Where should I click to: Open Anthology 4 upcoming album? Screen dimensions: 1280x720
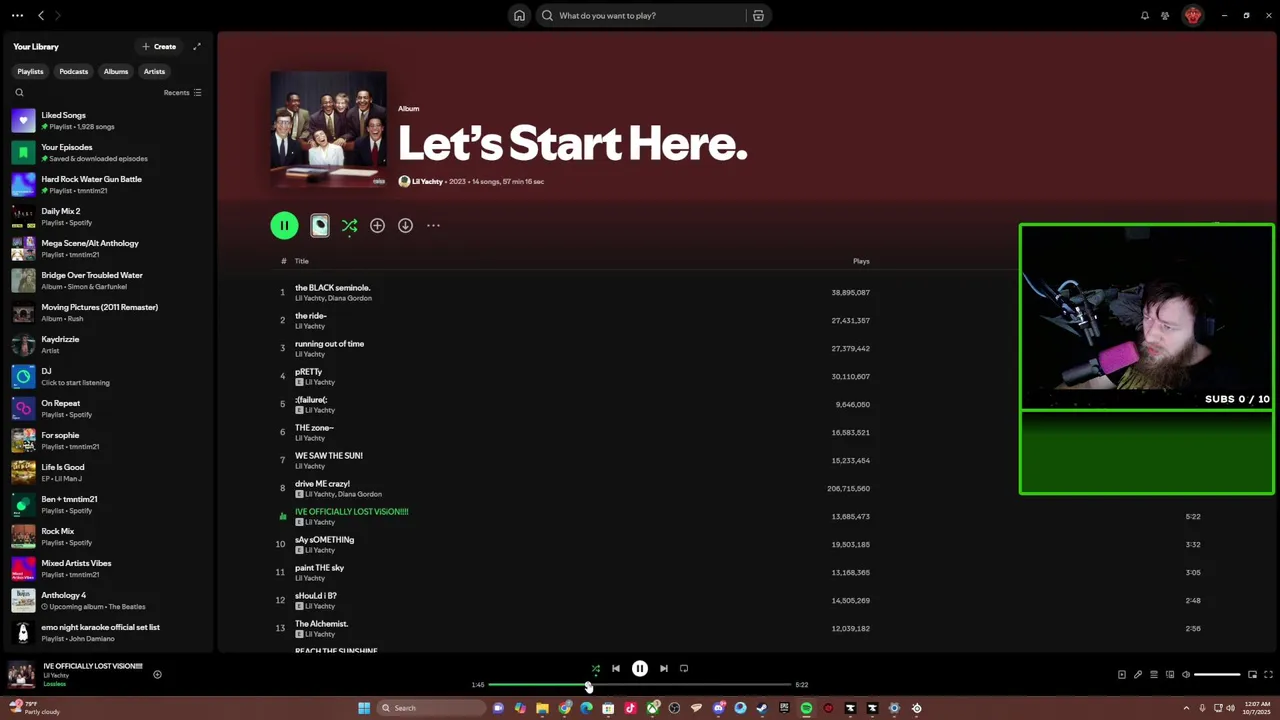[106, 600]
